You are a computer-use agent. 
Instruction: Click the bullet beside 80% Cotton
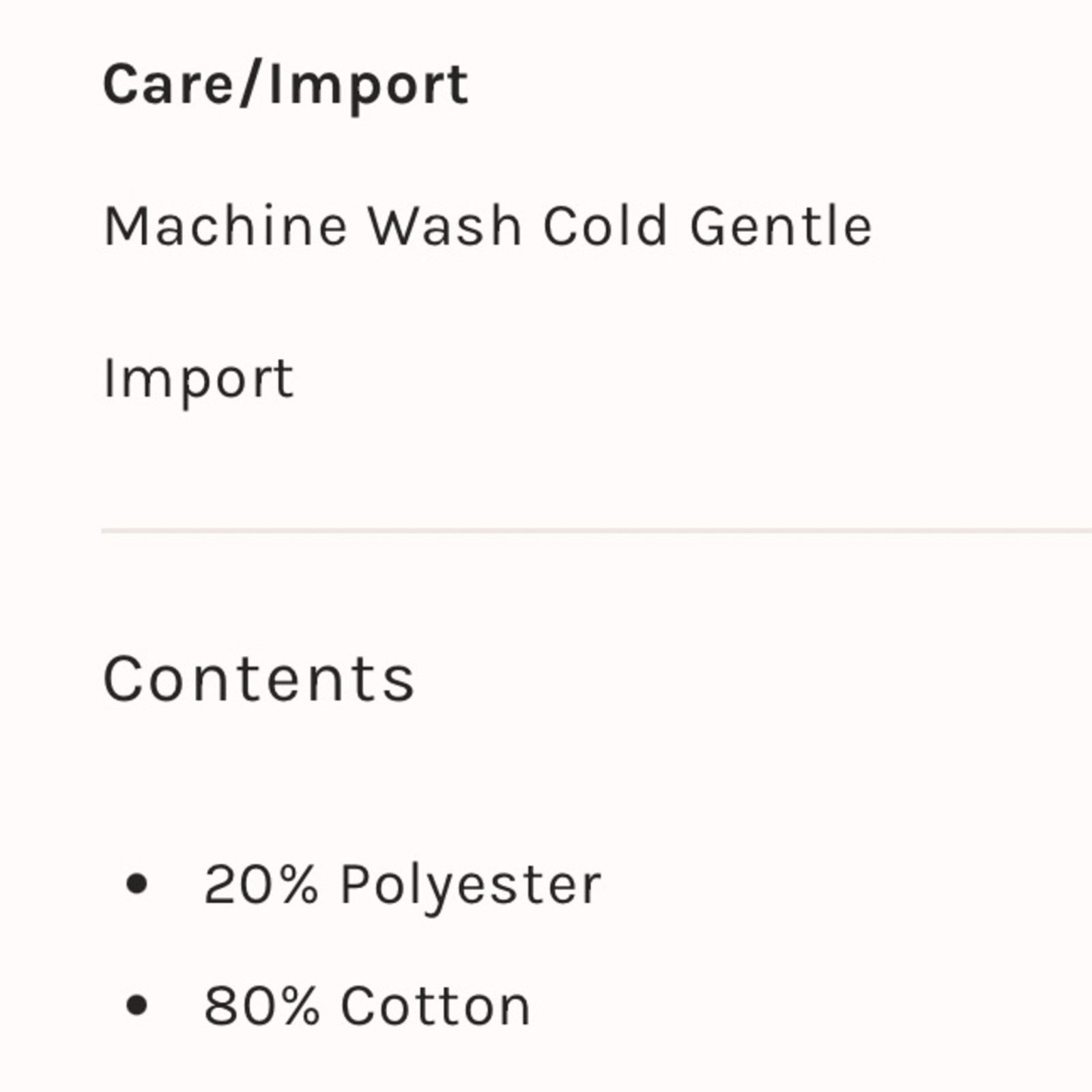[137, 1005]
